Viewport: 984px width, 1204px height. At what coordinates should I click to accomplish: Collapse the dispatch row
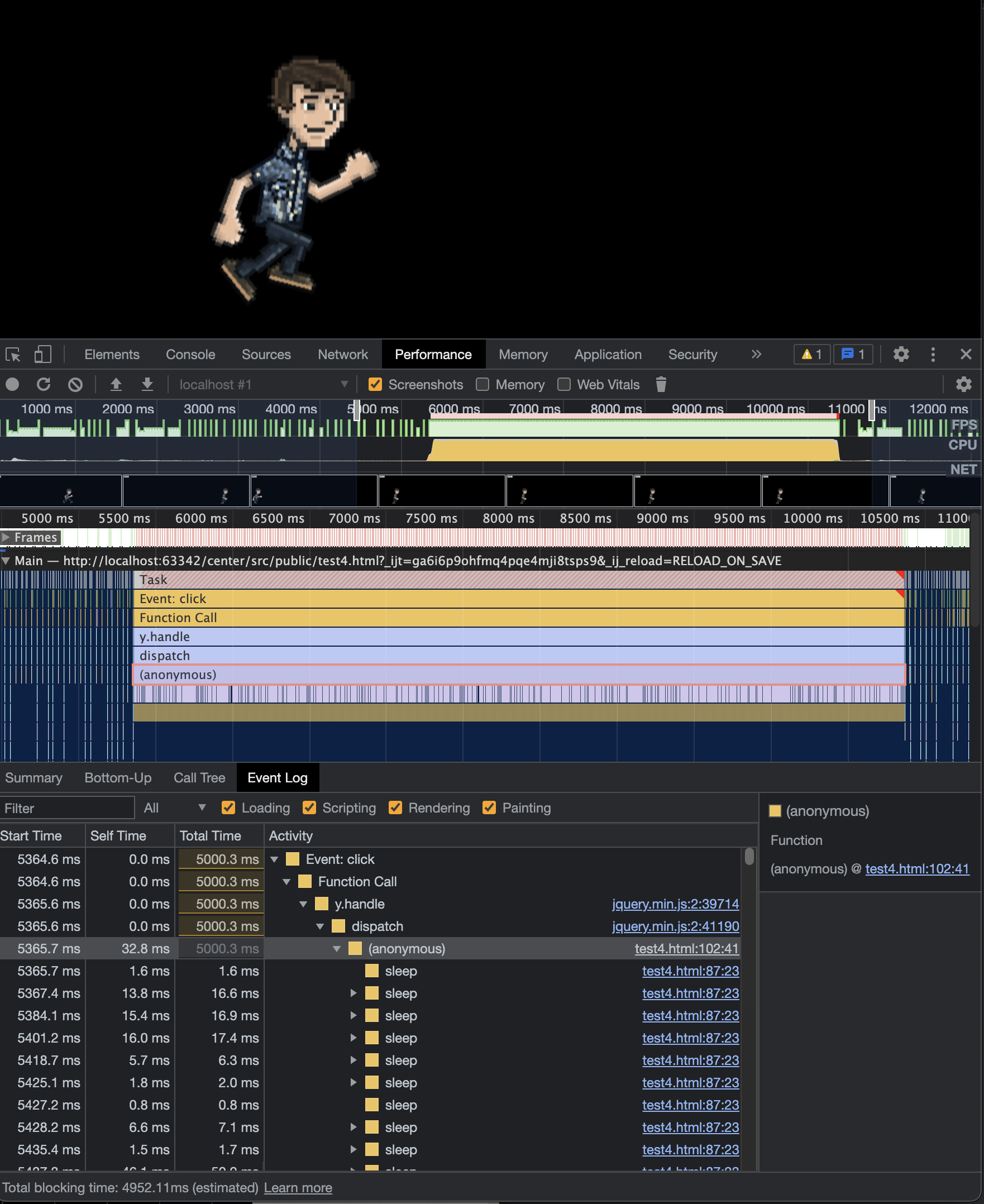click(x=320, y=926)
